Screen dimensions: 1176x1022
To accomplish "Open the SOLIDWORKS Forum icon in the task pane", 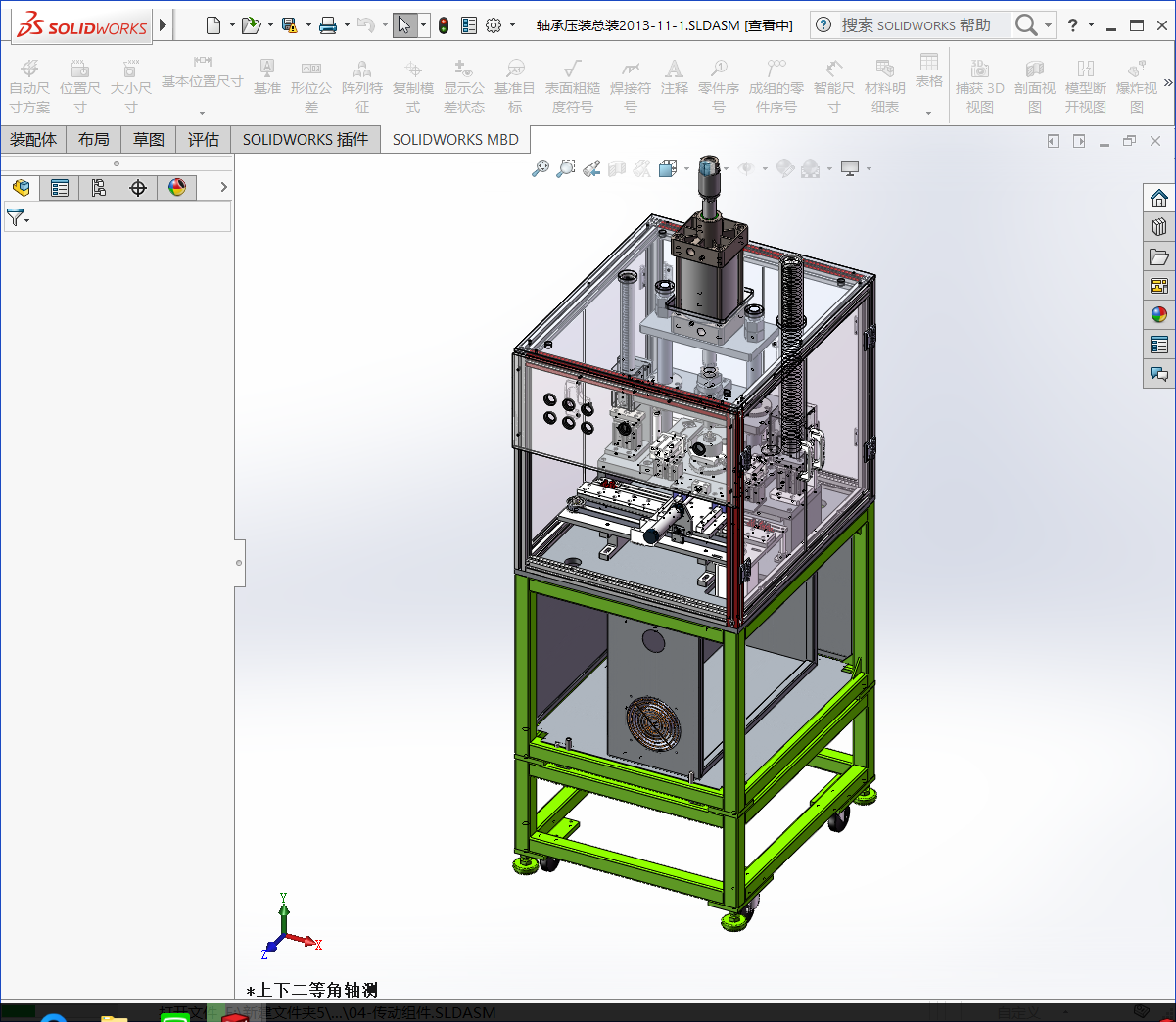I will [x=1159, y=374].
